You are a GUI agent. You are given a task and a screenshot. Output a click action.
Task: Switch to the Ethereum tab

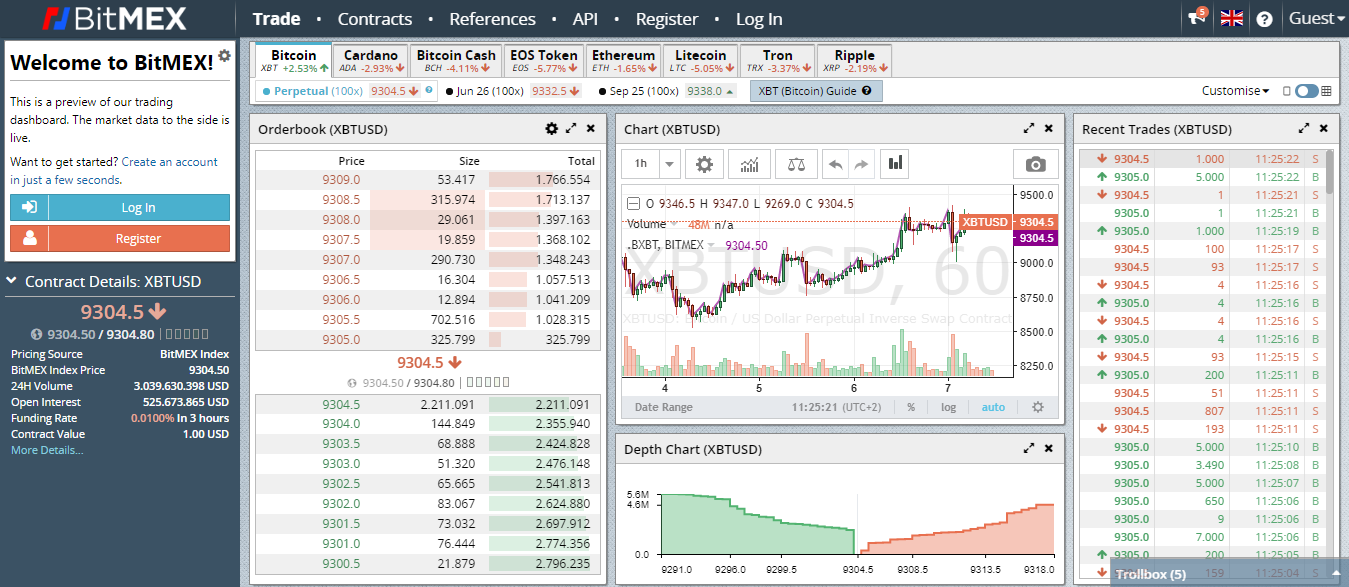[x=623, y=61]
